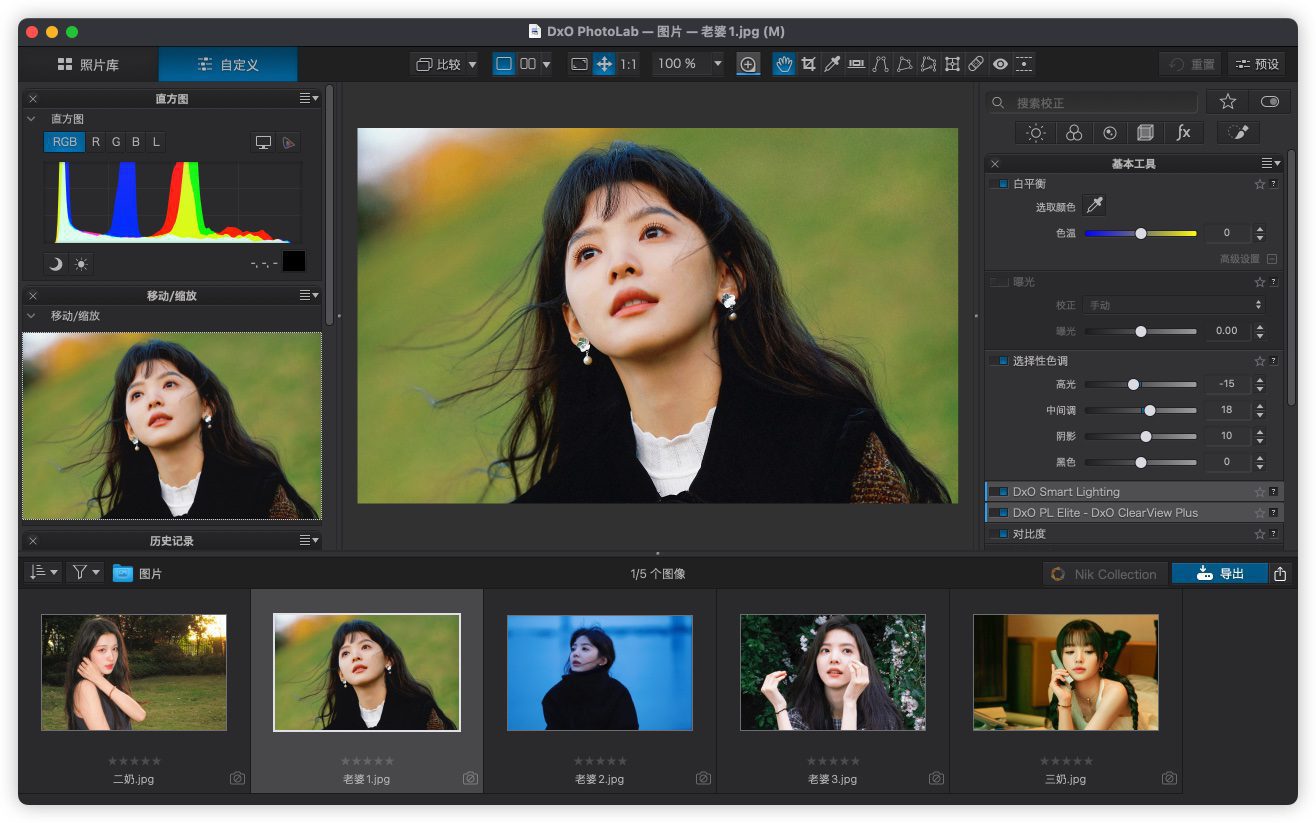Open the Compare dropdown arrow
The width and height of the screenshot is (1316, 823).
472,64
